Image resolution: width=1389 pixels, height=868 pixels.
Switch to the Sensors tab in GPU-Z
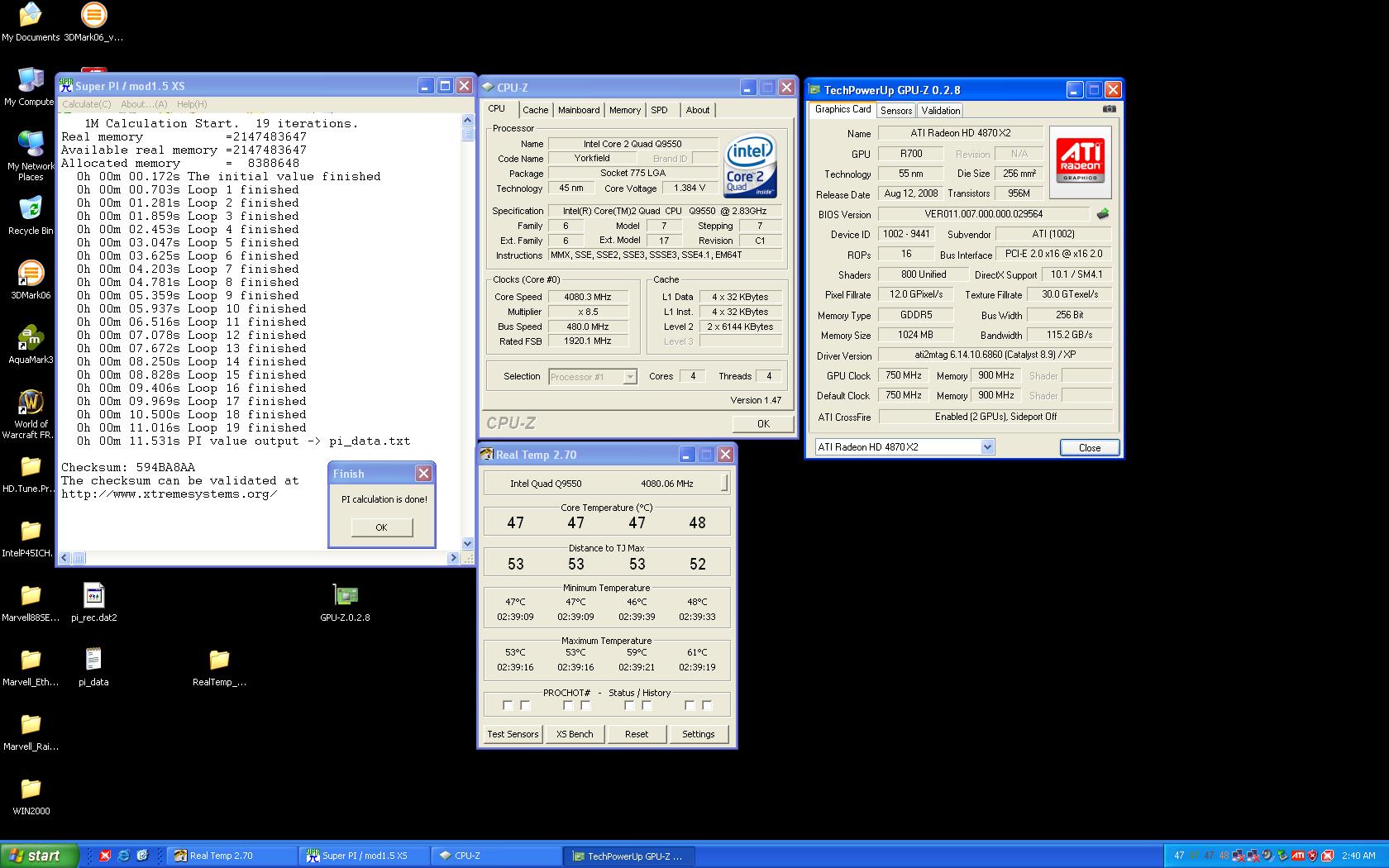click(x=896, y=111)
